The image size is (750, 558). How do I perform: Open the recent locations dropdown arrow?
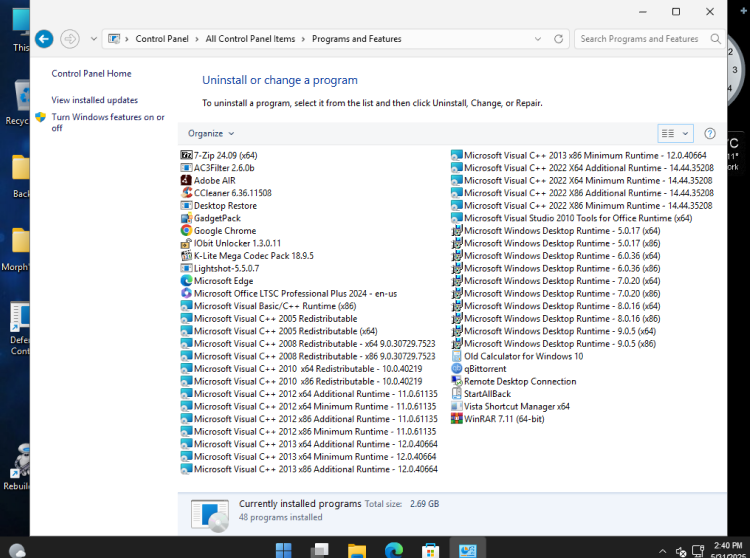(x=94, y=39)
